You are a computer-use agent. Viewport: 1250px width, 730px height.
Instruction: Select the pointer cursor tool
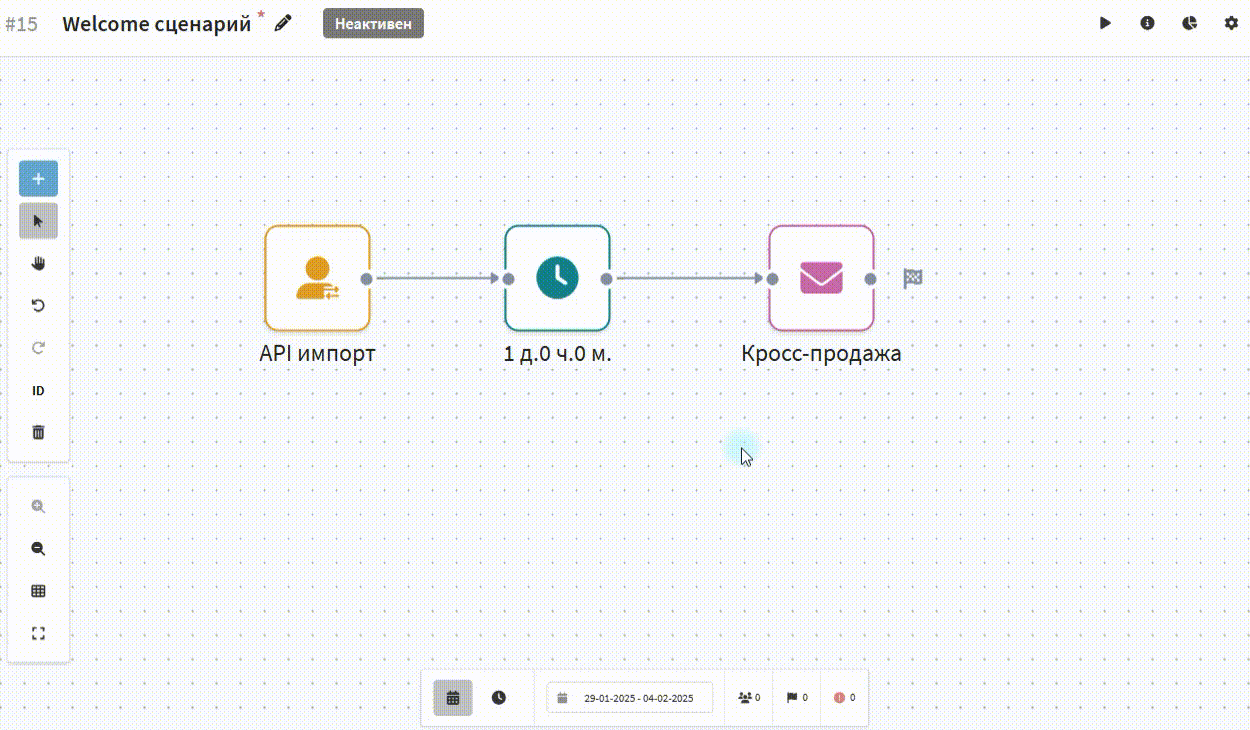(x=38, y=221)
